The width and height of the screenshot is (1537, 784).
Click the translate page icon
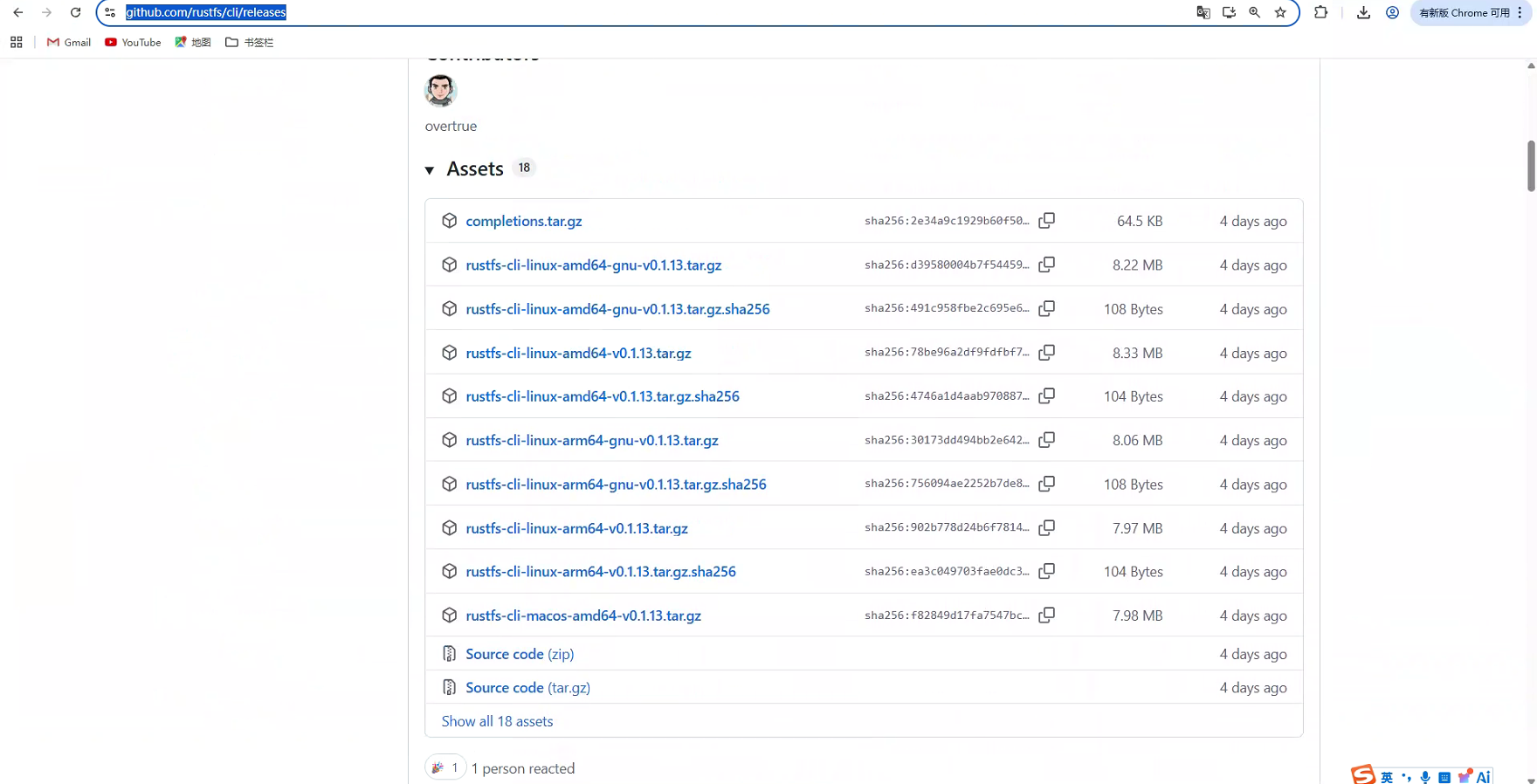point(1203,12)
